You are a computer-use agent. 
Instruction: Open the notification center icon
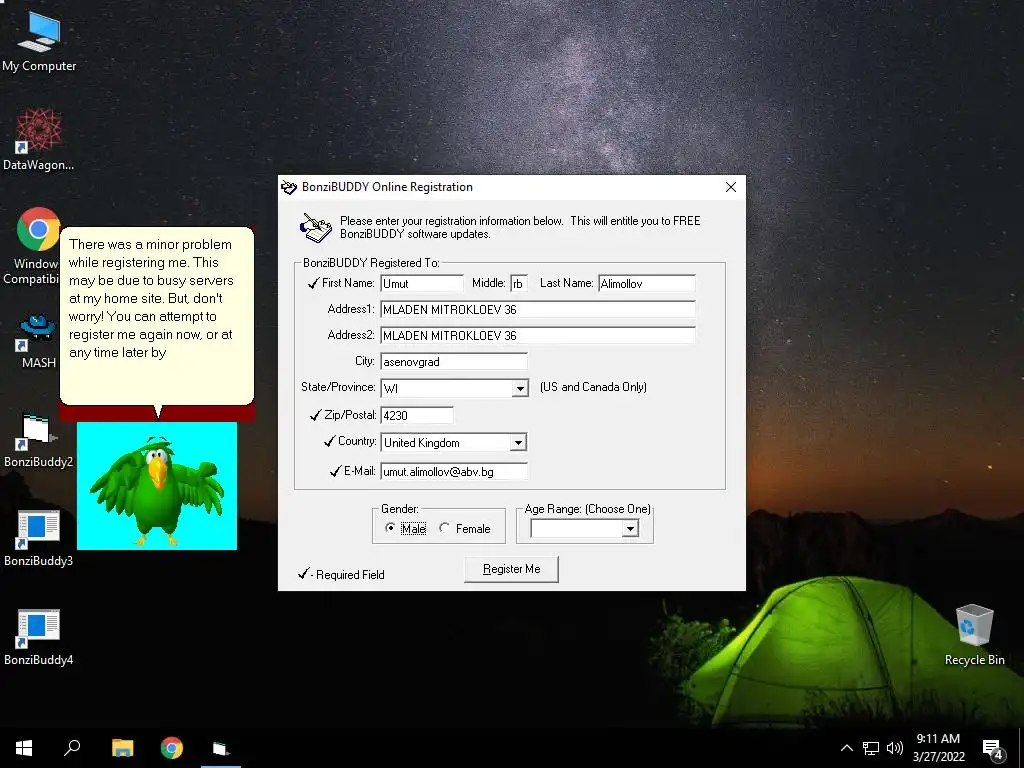993,748
